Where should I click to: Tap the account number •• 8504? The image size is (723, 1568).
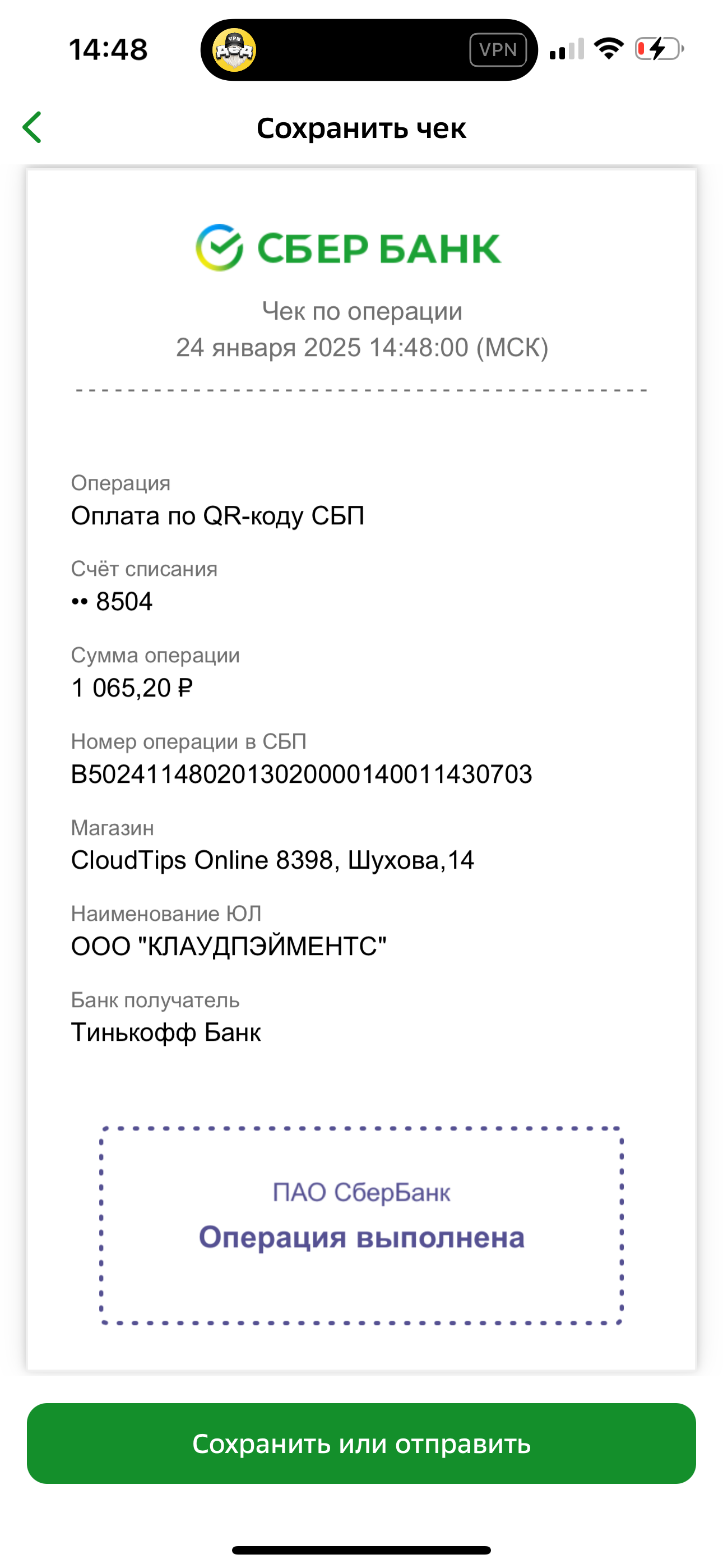112,602
